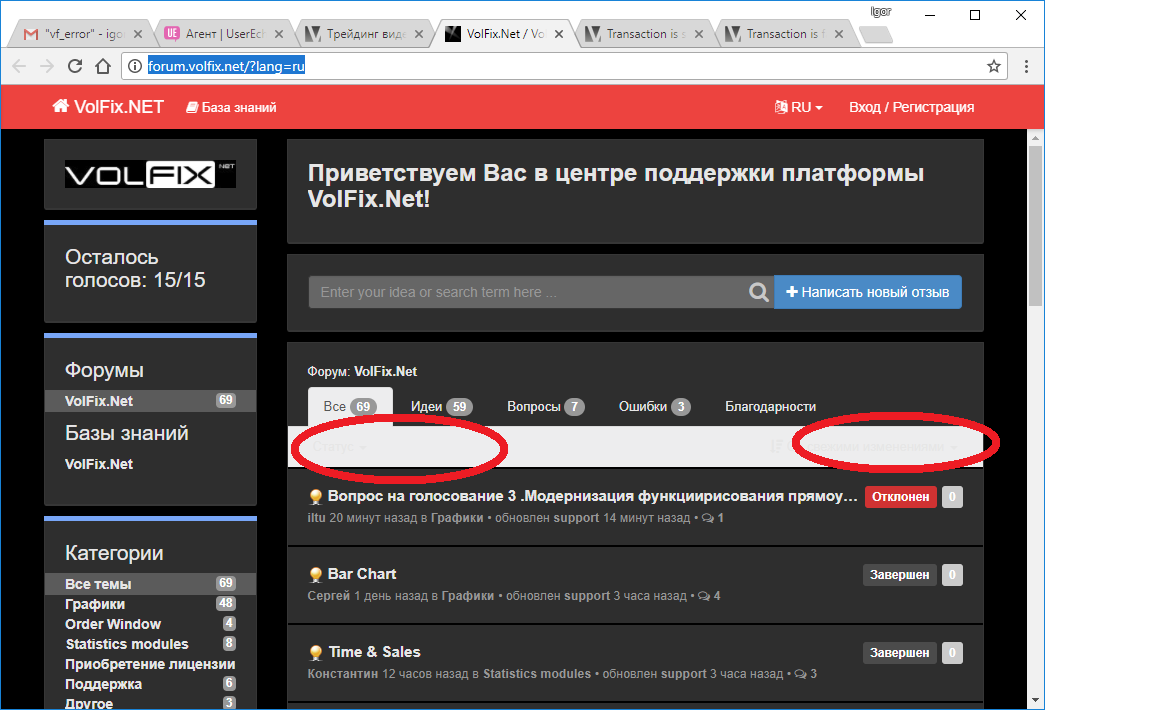
Task: Switch to the Идеи tab
Action: [x=442, y=406]
